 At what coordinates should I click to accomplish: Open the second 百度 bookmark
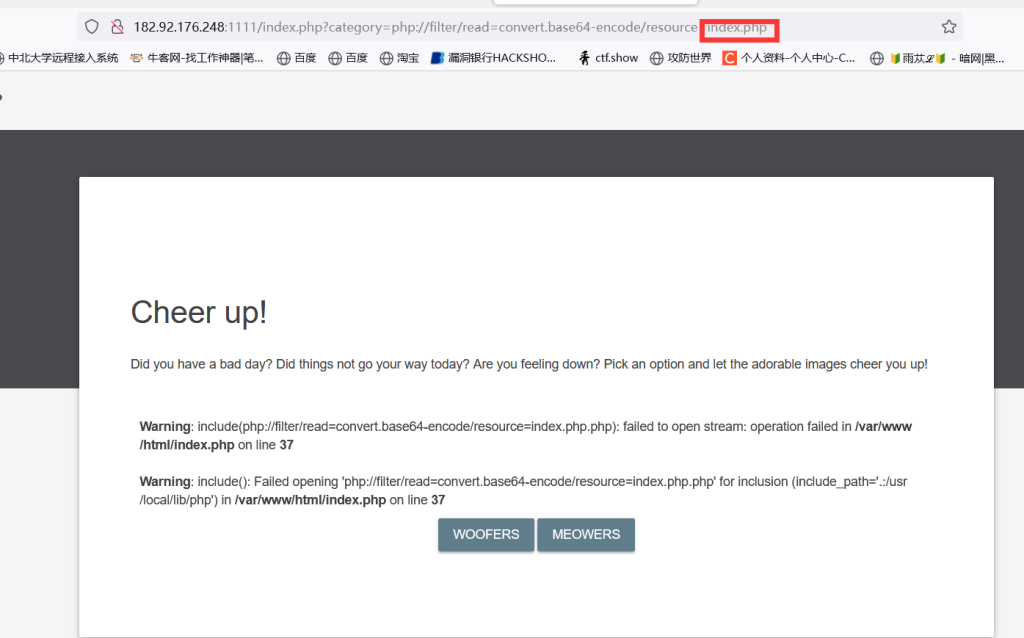click(x=348, y=58)
